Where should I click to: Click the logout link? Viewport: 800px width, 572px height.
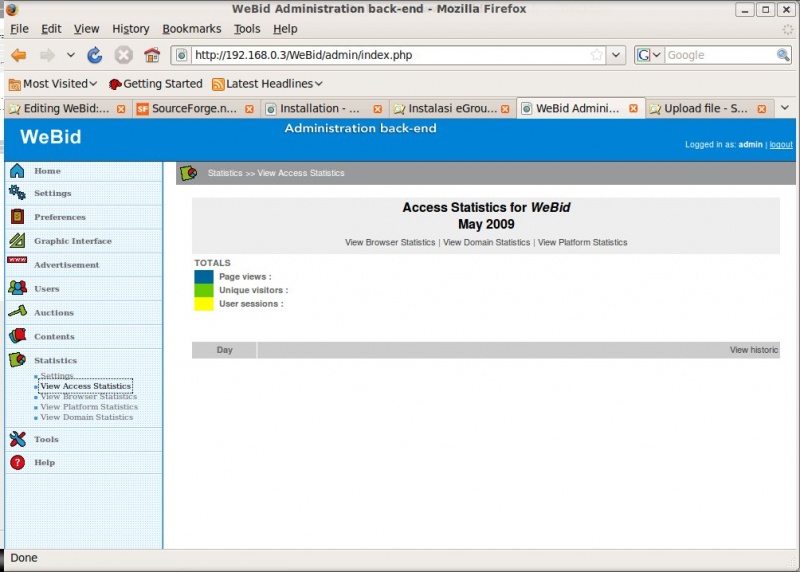click(x=780, y=145)
